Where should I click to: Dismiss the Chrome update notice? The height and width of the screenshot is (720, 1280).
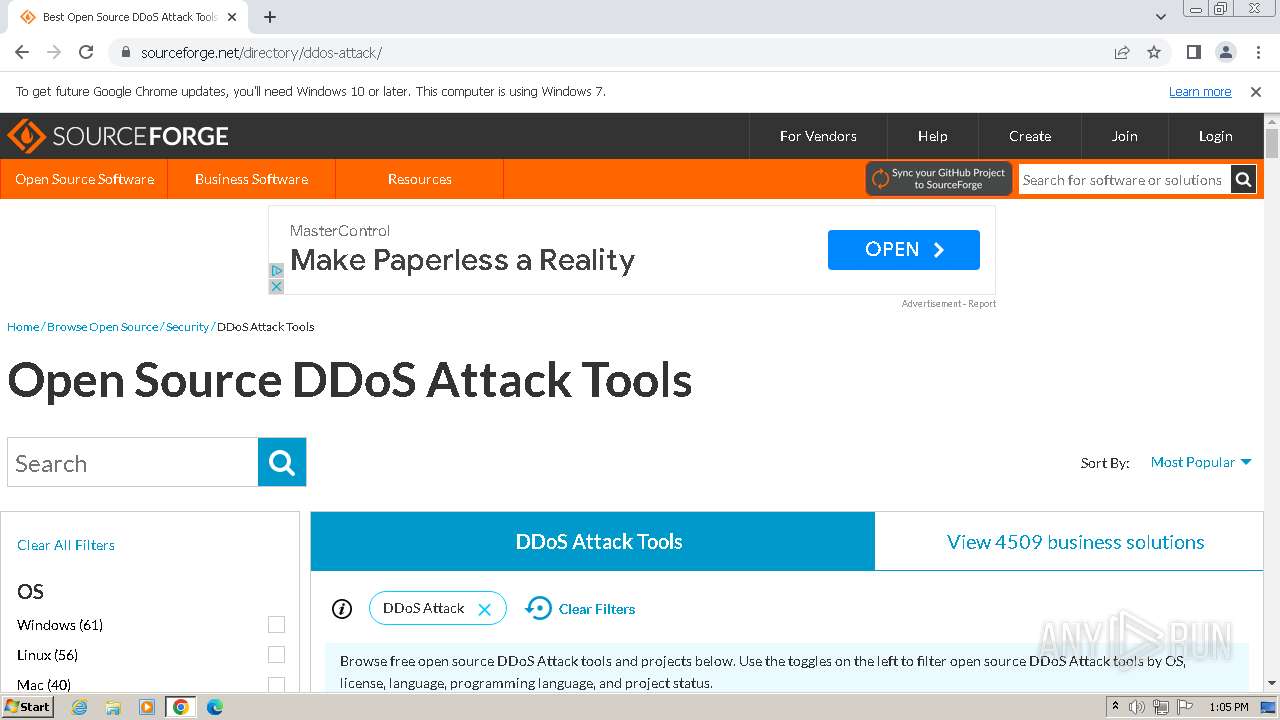click(1256, 91)
